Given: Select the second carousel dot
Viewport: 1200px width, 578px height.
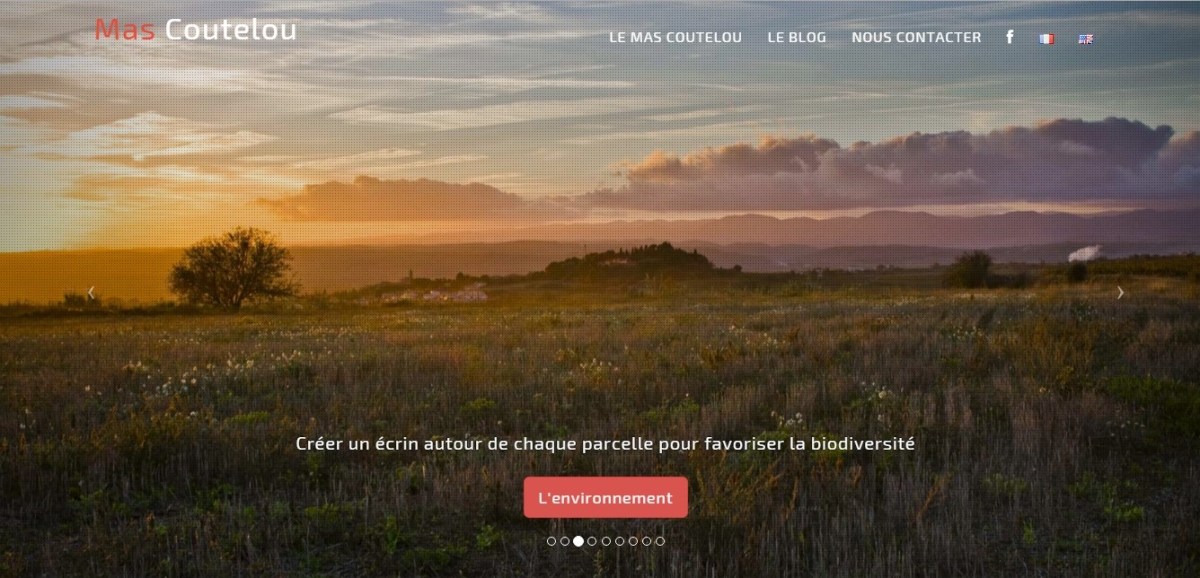Looking at the screenshot, I should coord(565,541).
